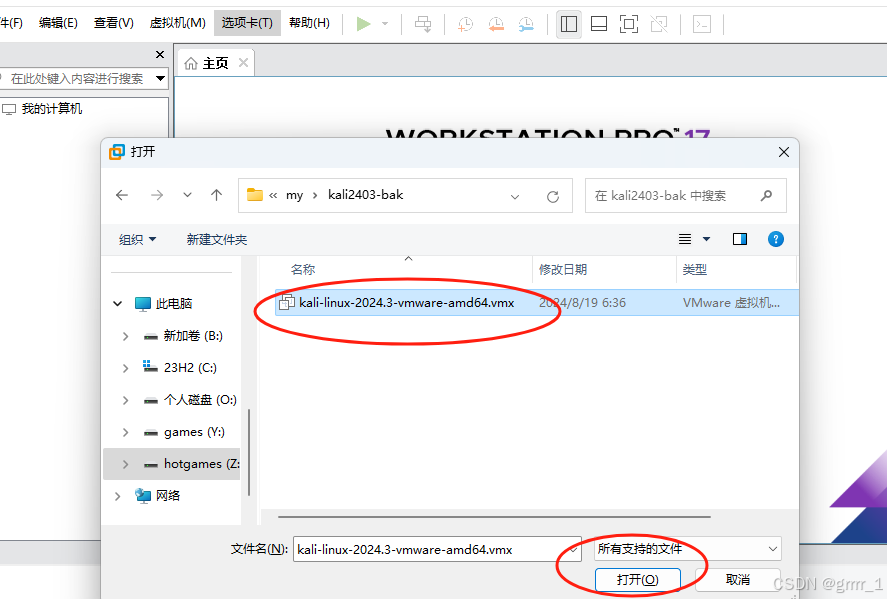Open recent locations chevron dropdown

187,196
